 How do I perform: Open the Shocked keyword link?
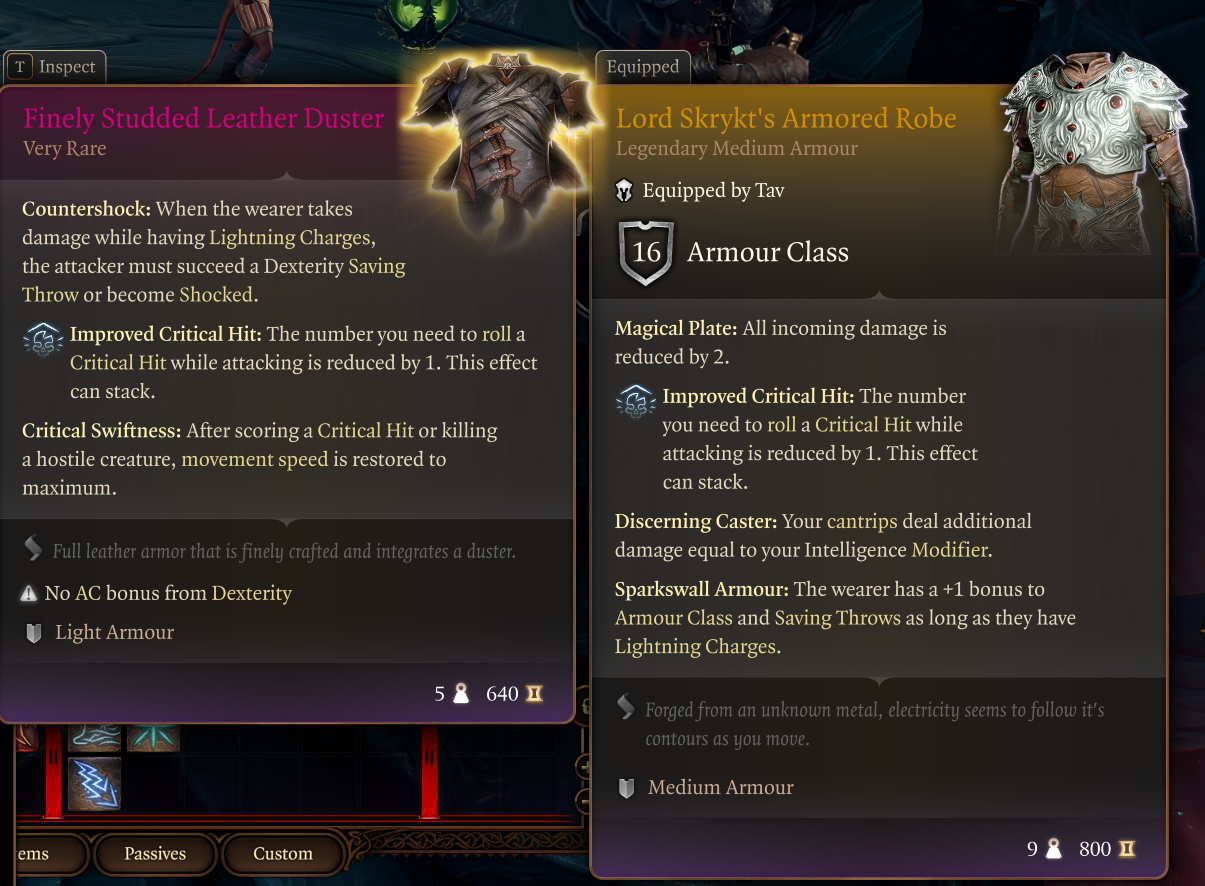pyautogui.click(x=216, y=295)
